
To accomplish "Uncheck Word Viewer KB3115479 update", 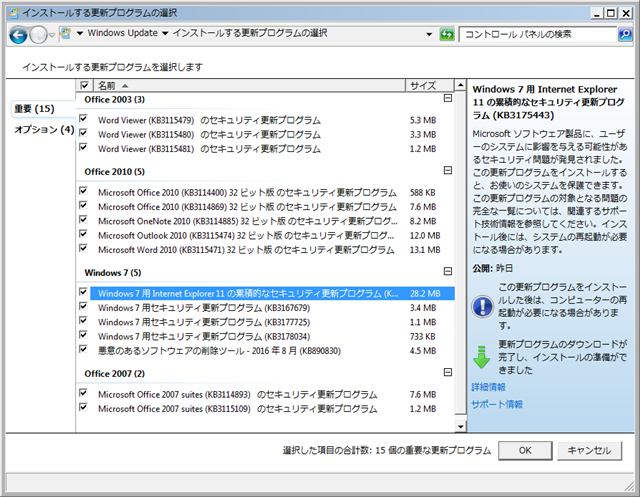I will click(x=83, y=119).
